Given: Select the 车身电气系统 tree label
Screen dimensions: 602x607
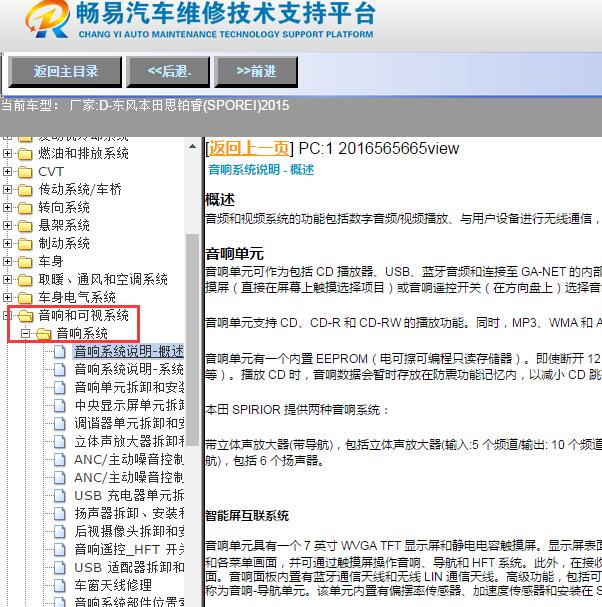Looking at the screenshot, I should click(77, 297).
